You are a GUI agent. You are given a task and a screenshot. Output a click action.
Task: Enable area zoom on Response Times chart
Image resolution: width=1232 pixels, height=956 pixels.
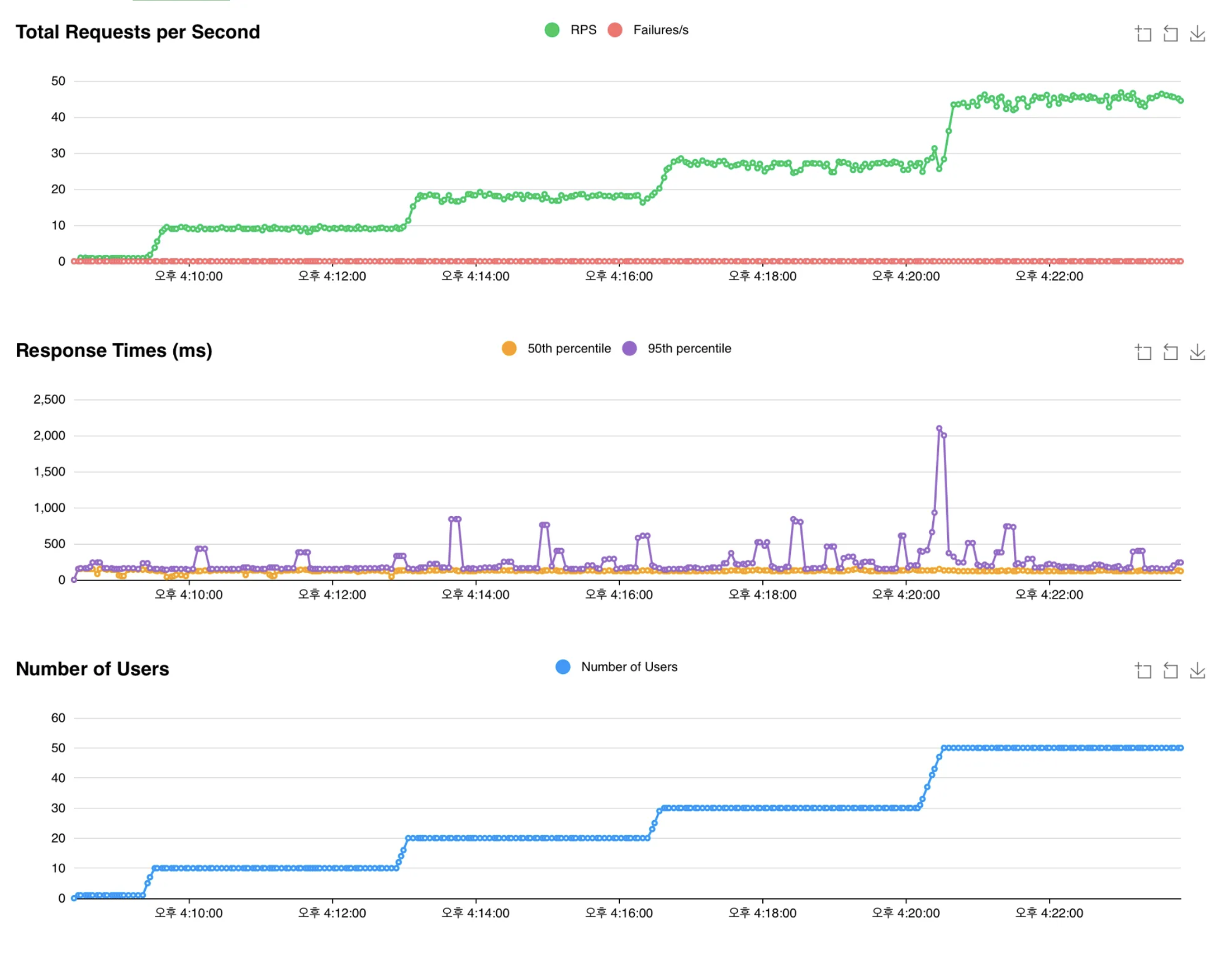click(x=1144, y=353)
